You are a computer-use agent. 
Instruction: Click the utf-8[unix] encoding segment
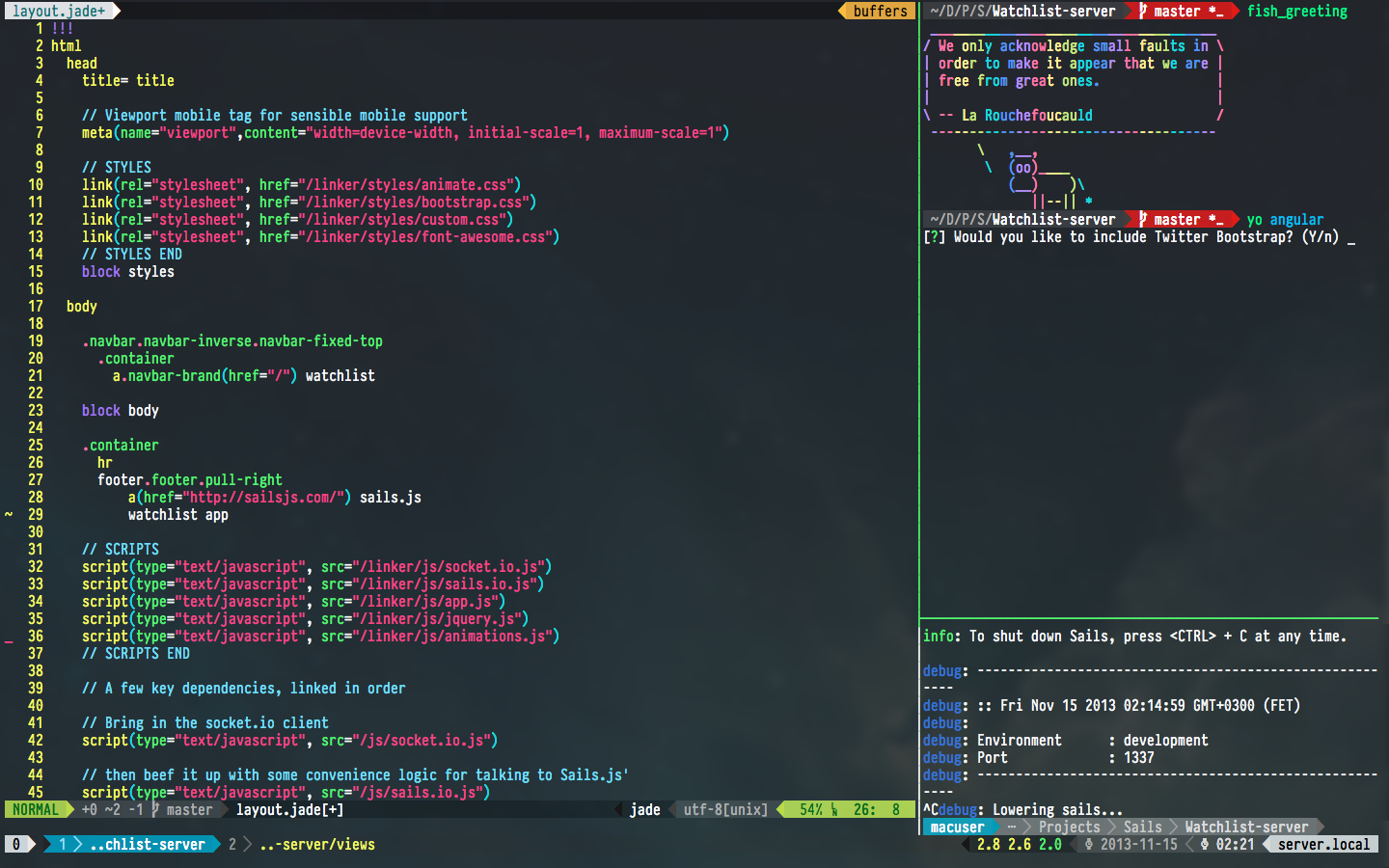tap(725, 809)
